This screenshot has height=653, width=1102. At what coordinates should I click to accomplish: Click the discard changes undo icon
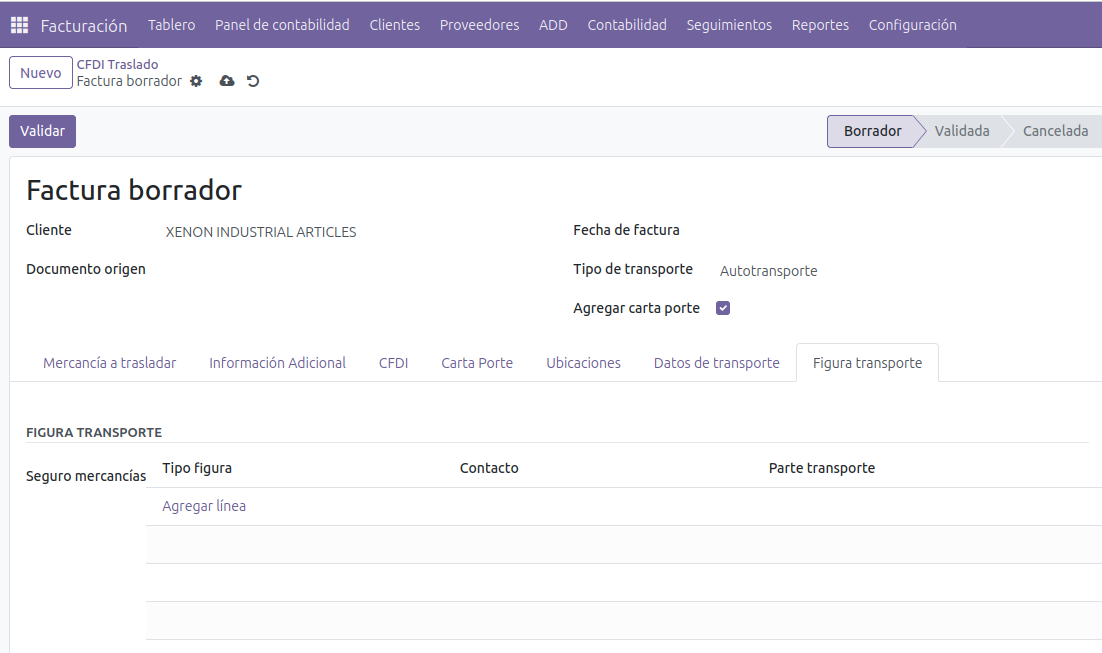coord(253,81)
